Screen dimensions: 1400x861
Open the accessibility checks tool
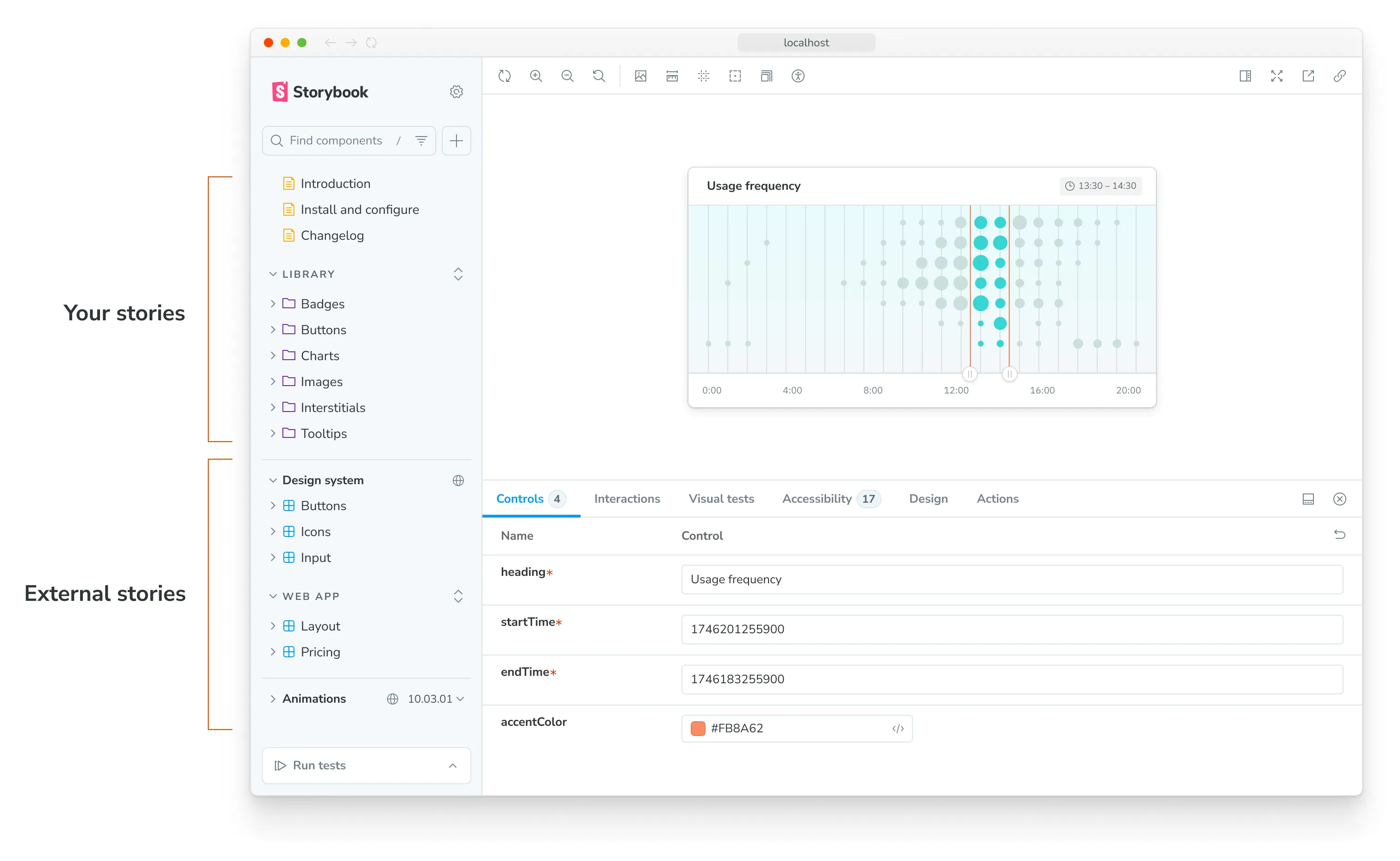click(798, 76)
